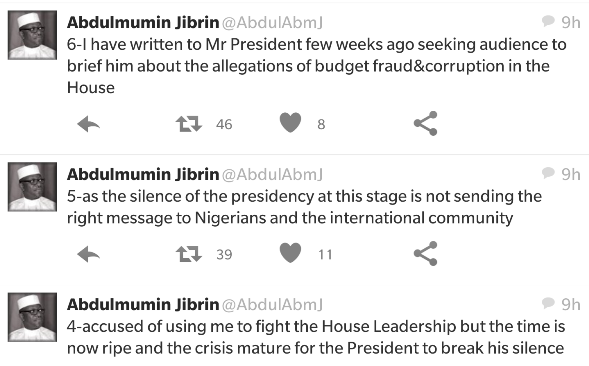This screenshot has width=589, height=366.
Task: Open profile picture on tweet numbered 5
Action: 32,187
